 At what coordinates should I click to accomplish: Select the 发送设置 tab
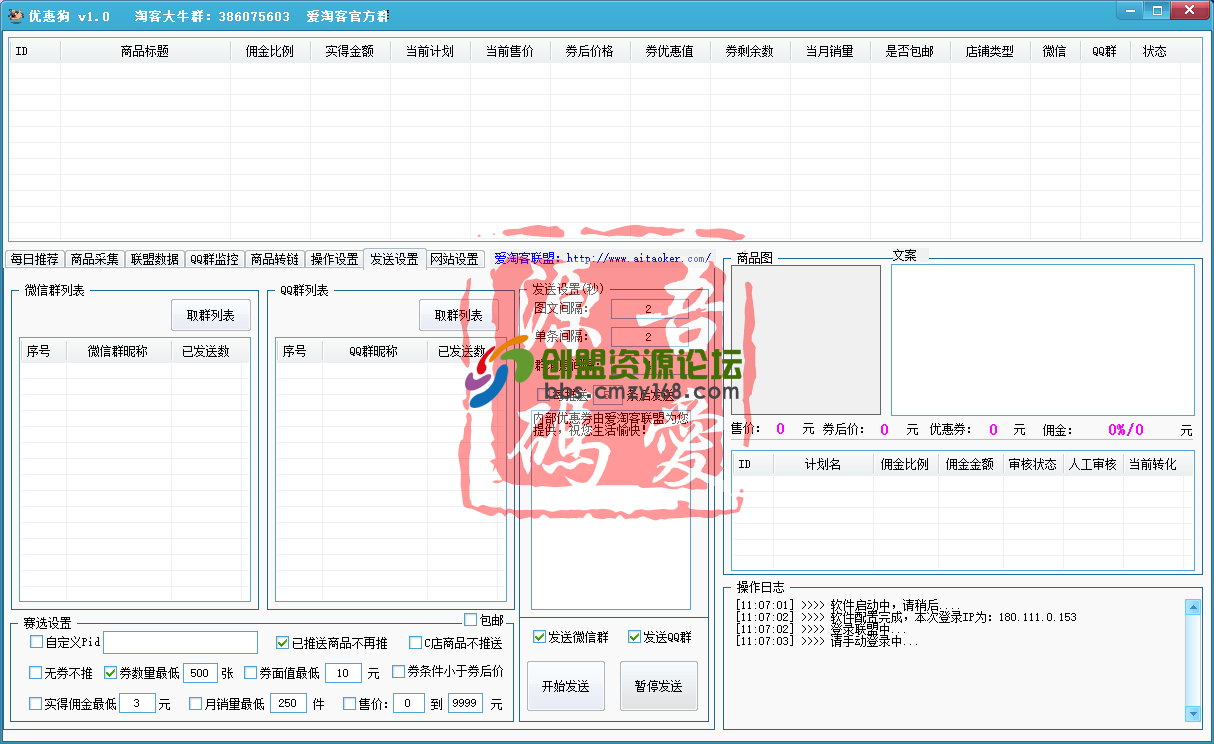(394, 258)
